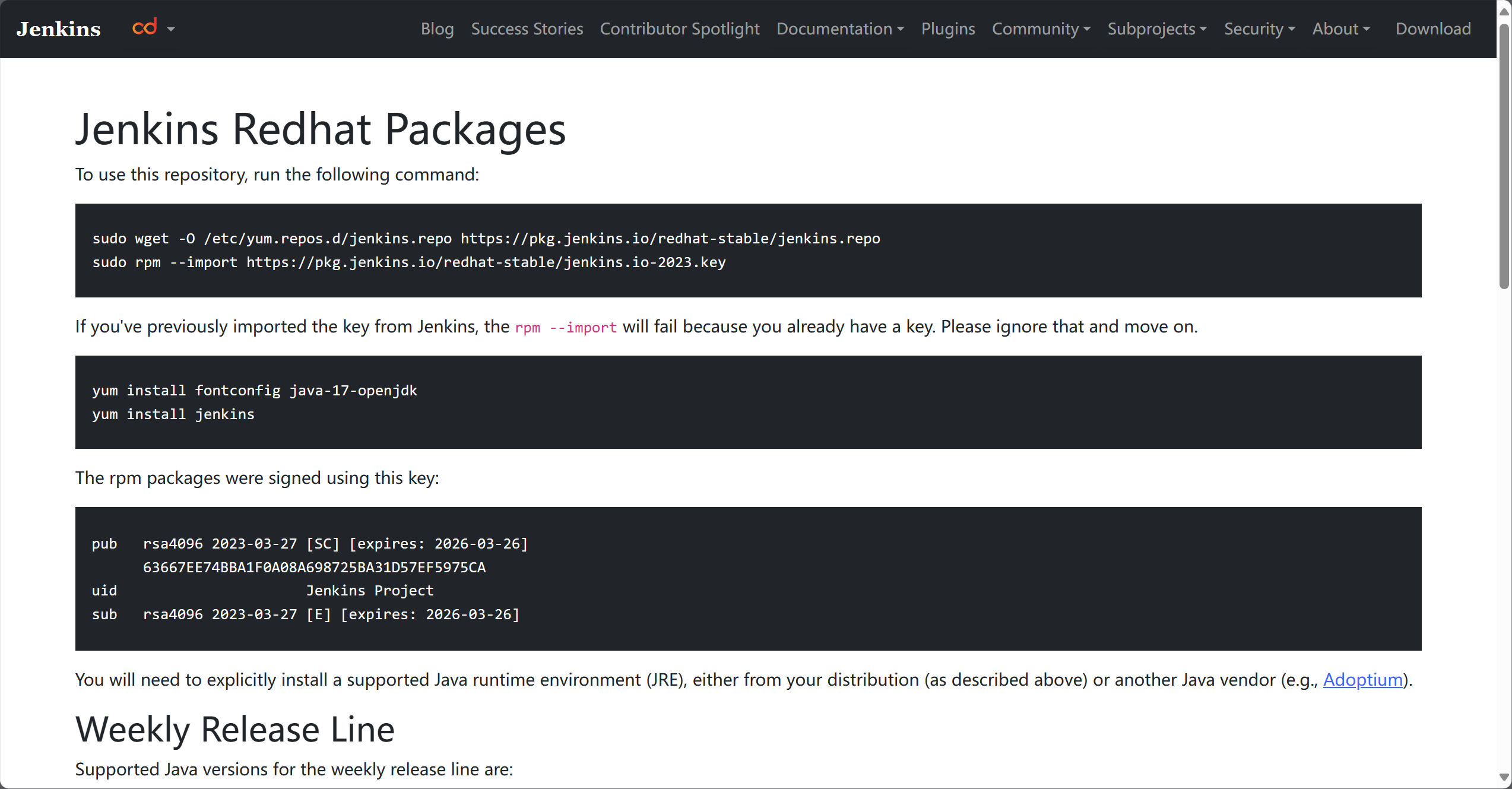Open the Security dropdown menu

click(x=1259, y=28)
